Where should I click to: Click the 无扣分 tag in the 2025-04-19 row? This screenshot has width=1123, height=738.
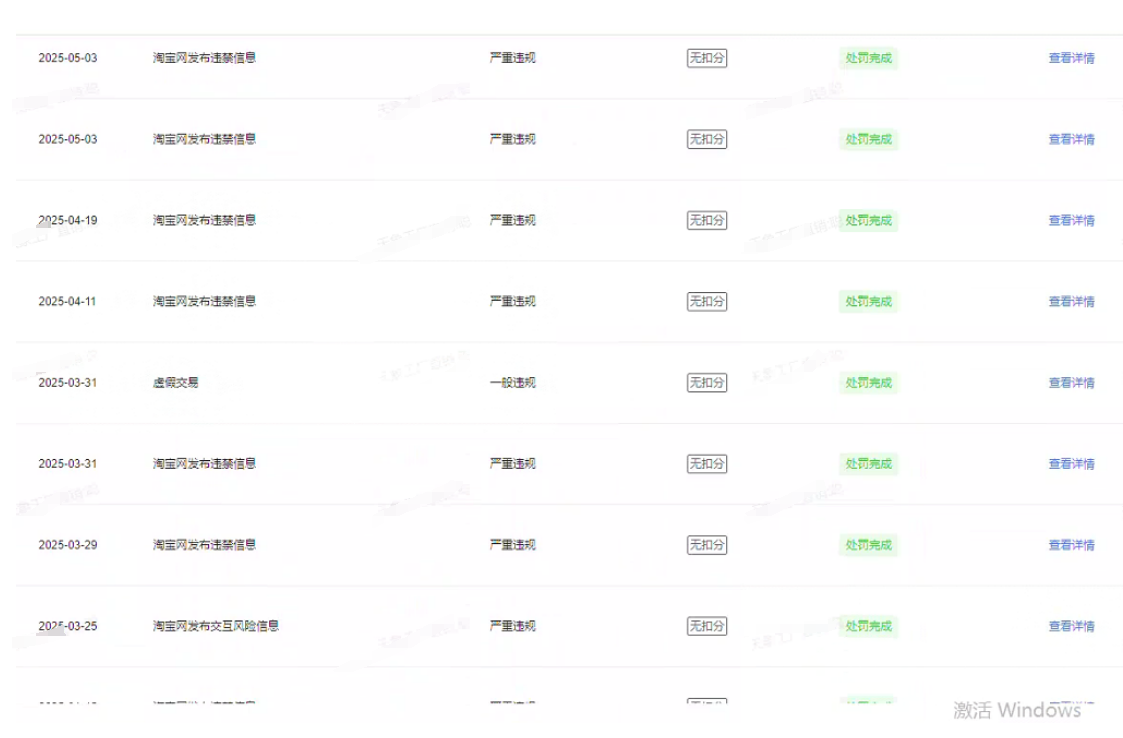(x=706, y=220)
